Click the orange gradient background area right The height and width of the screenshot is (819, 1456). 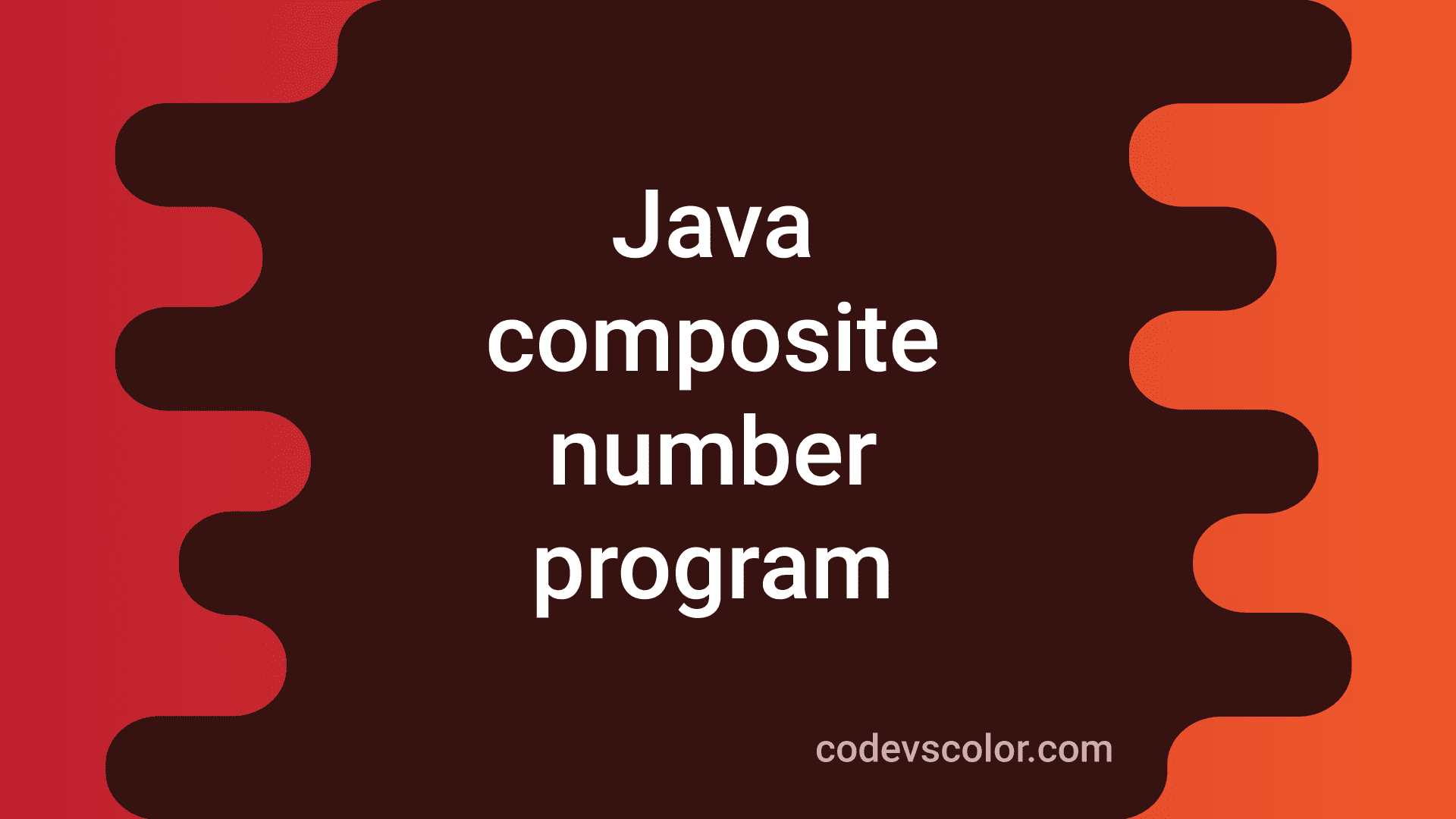point(1400,400)
